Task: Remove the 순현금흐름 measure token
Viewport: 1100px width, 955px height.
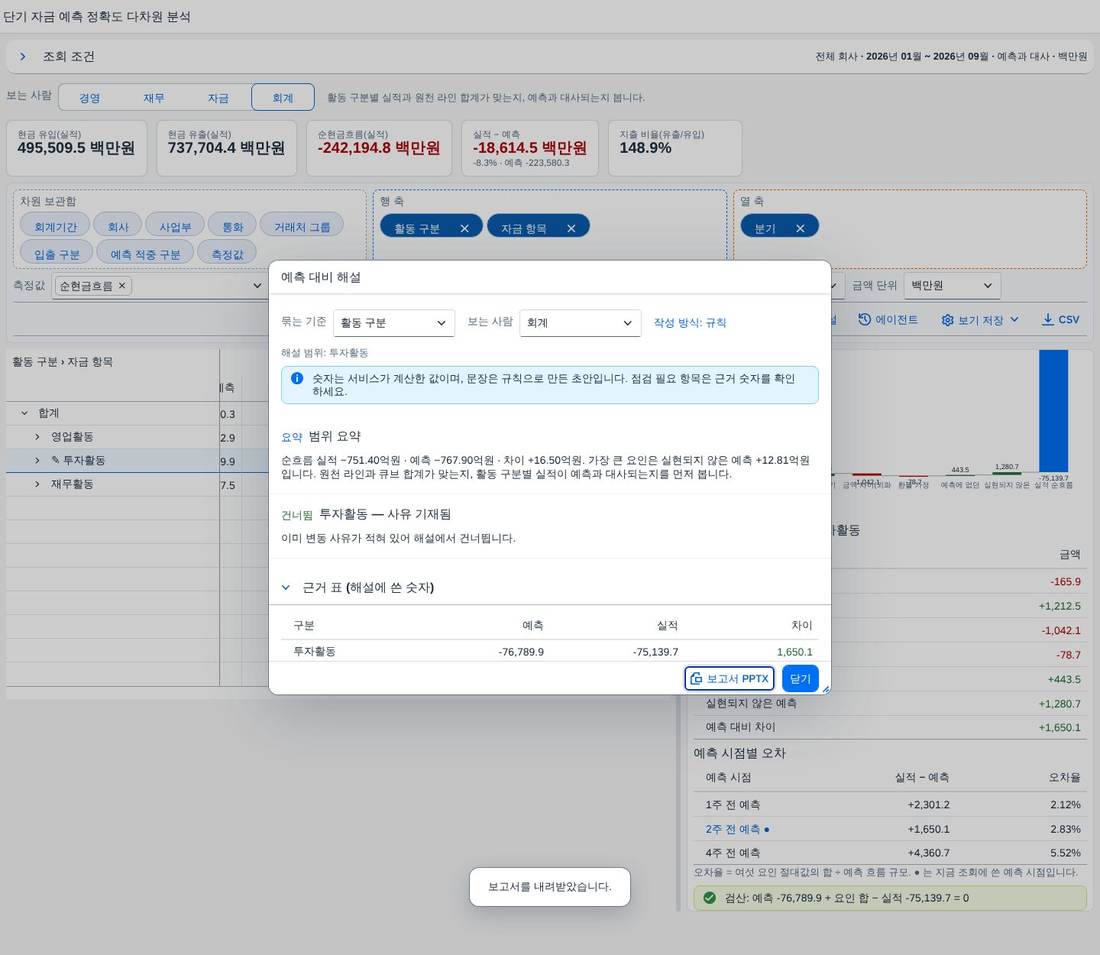Action: [122, 286]
